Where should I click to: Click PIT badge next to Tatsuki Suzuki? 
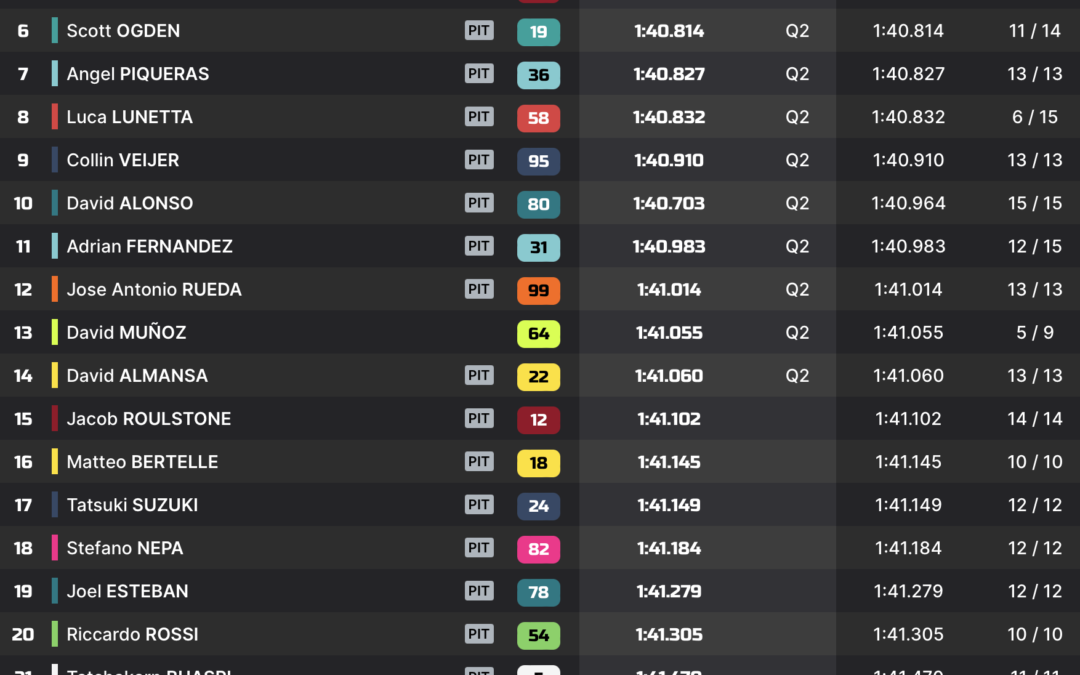[x=479, y=505]
